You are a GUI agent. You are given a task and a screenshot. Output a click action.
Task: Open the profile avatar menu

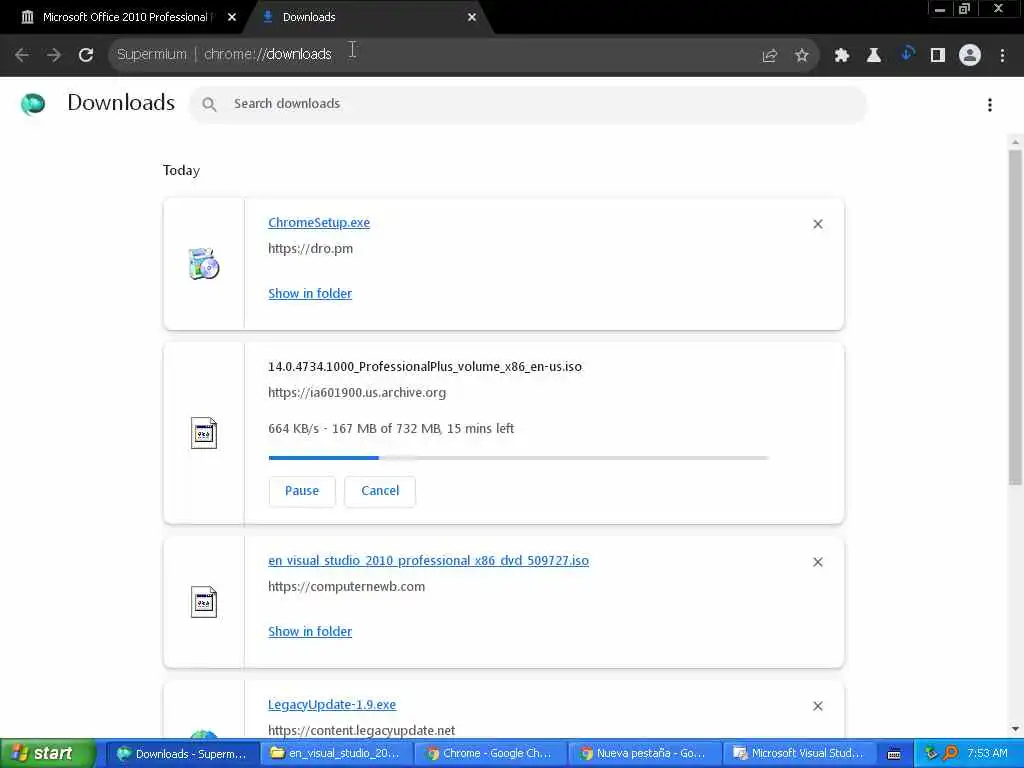pos(970,56)
